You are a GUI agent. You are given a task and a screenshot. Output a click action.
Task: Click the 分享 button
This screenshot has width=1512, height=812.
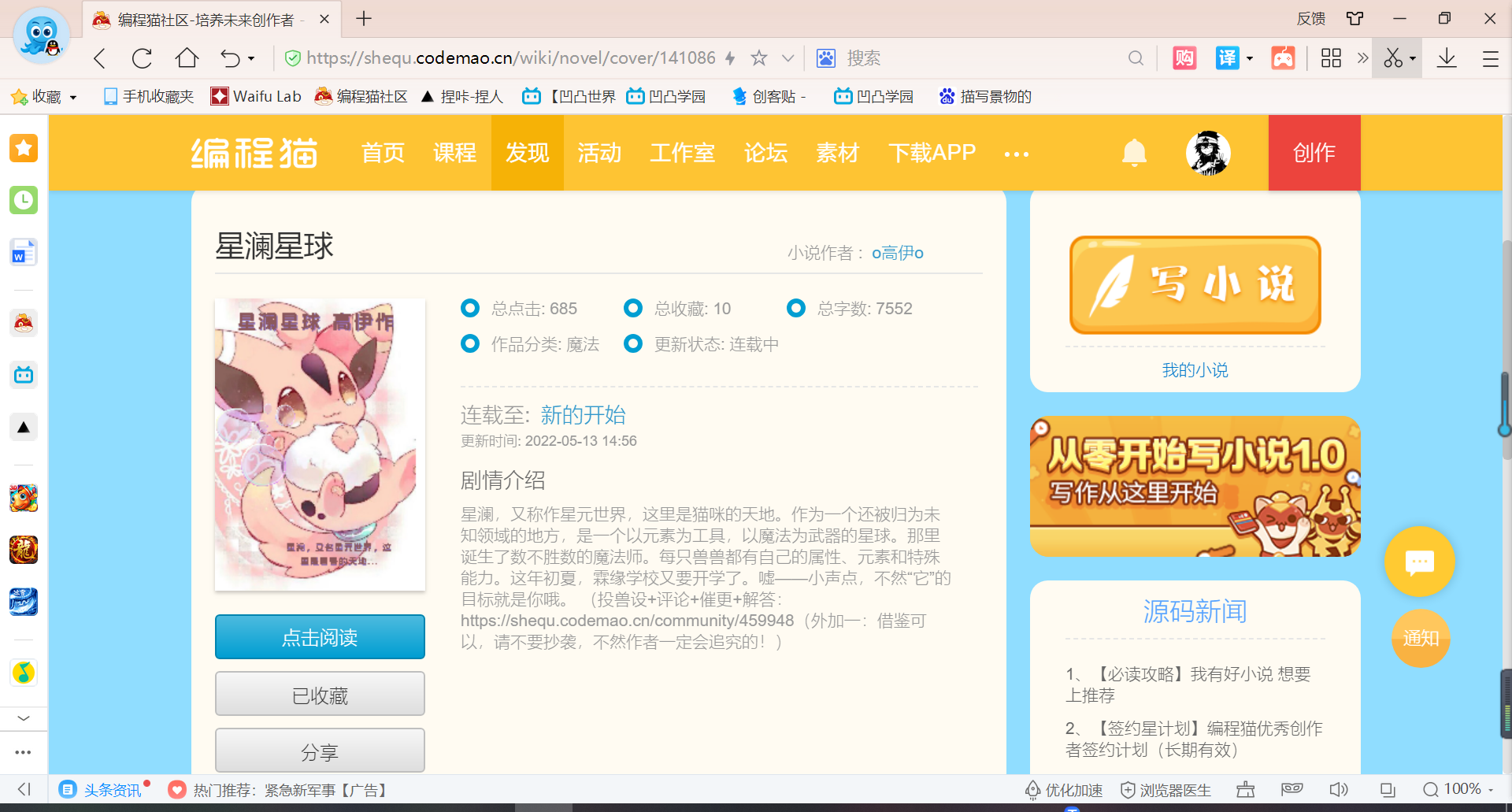[320, 751]
